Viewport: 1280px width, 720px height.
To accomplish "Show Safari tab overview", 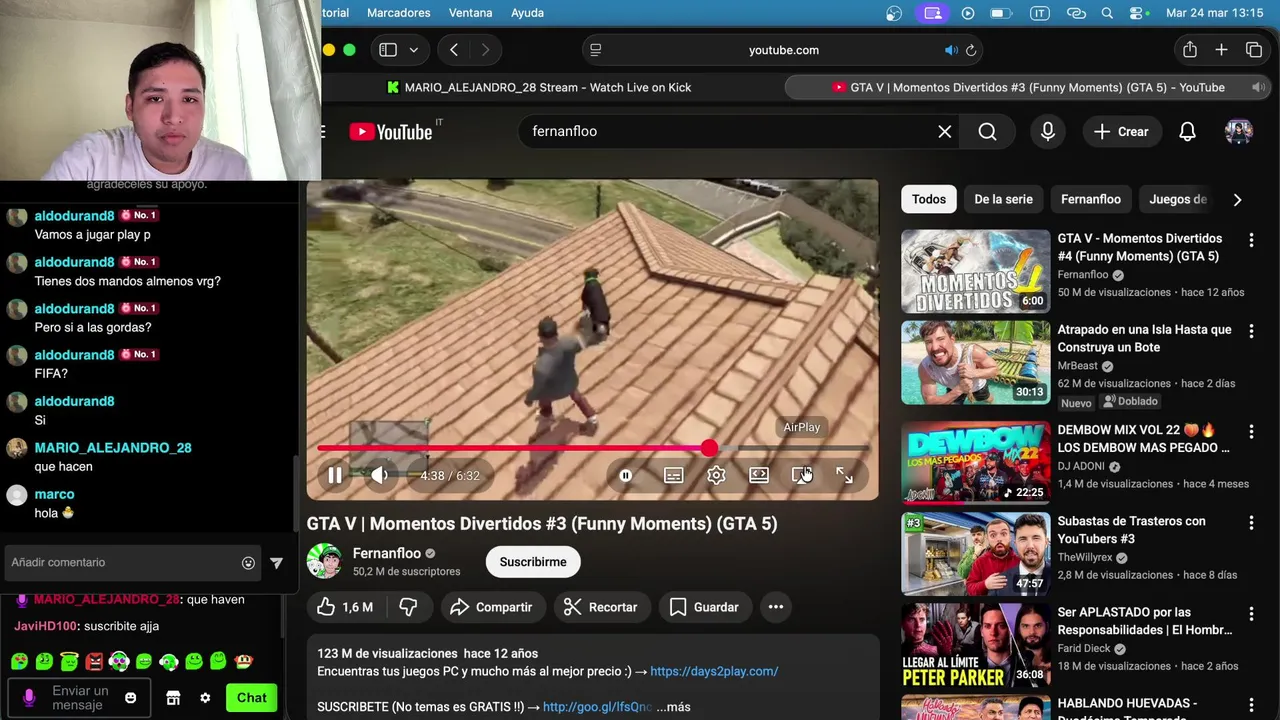I will pos(1254,50).
